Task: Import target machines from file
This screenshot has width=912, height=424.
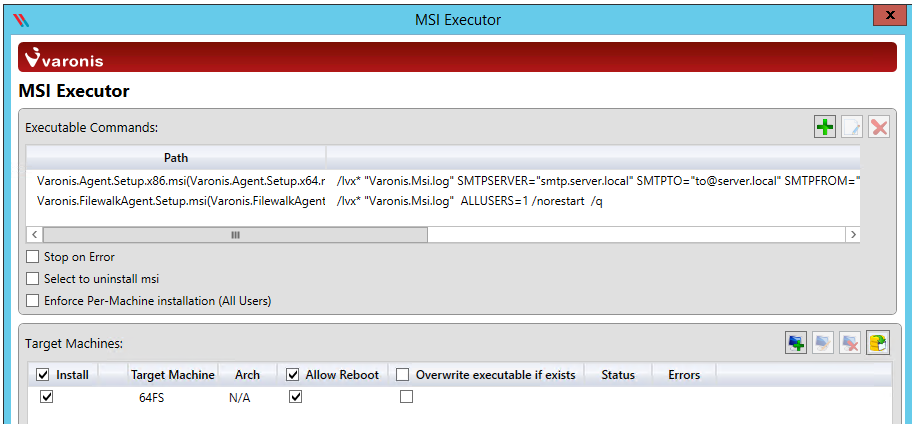Action: pos(878,343)
